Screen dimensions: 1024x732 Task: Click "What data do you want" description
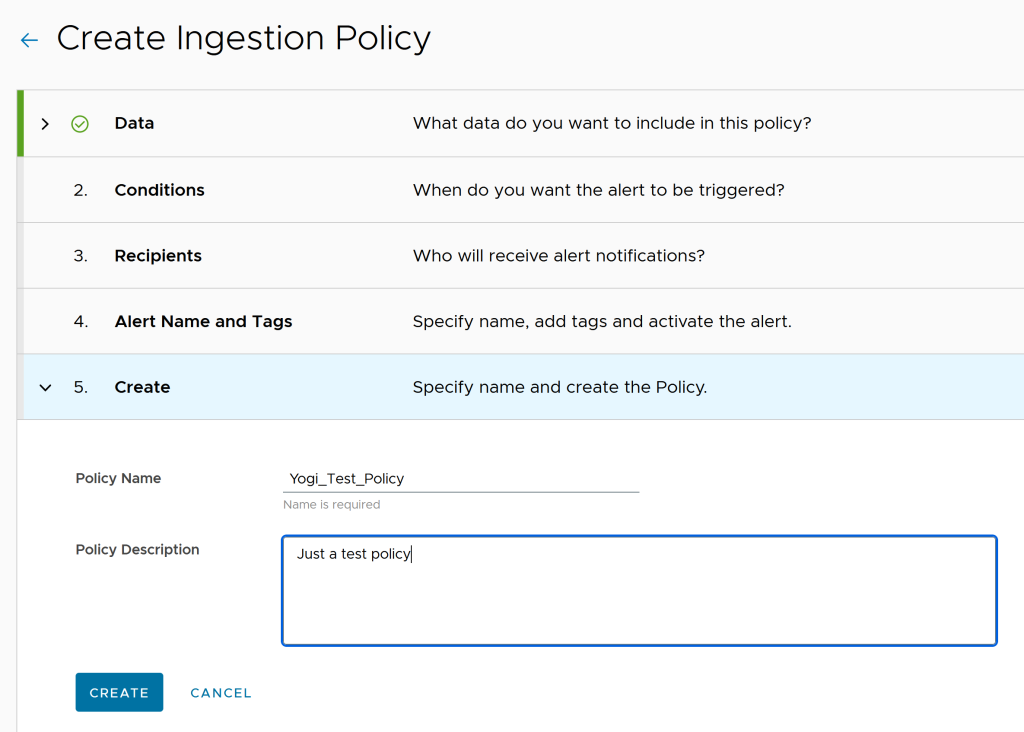pos(611,124)
